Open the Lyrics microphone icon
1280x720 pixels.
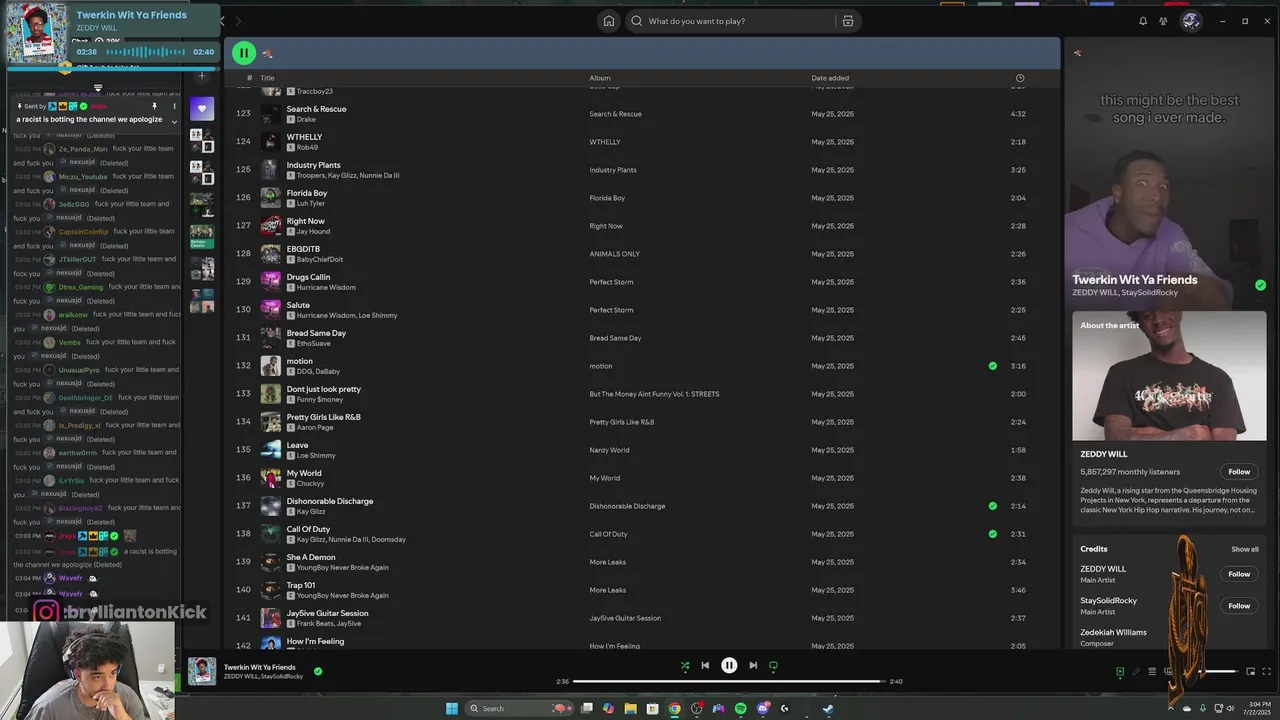click(1136, 671)
